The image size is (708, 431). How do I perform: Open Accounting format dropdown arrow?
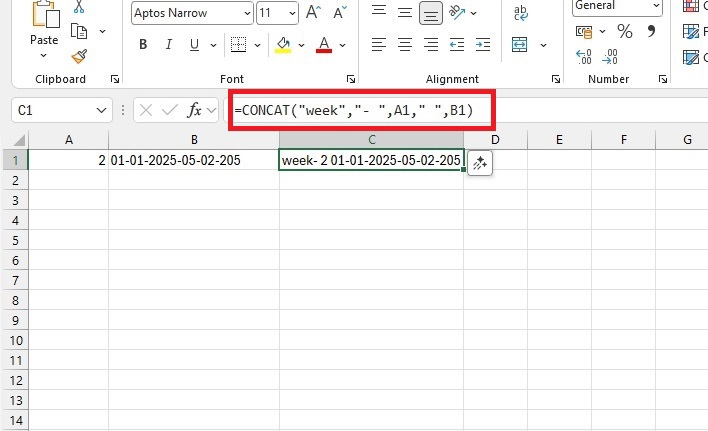[602, 32]
